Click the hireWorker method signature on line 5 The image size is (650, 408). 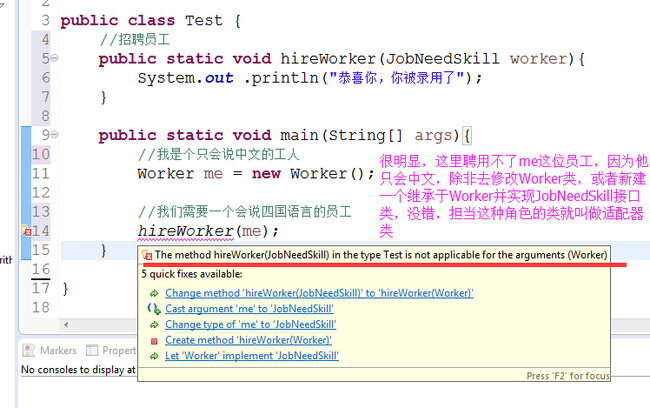pyautogui.click(x=342, y=58)
